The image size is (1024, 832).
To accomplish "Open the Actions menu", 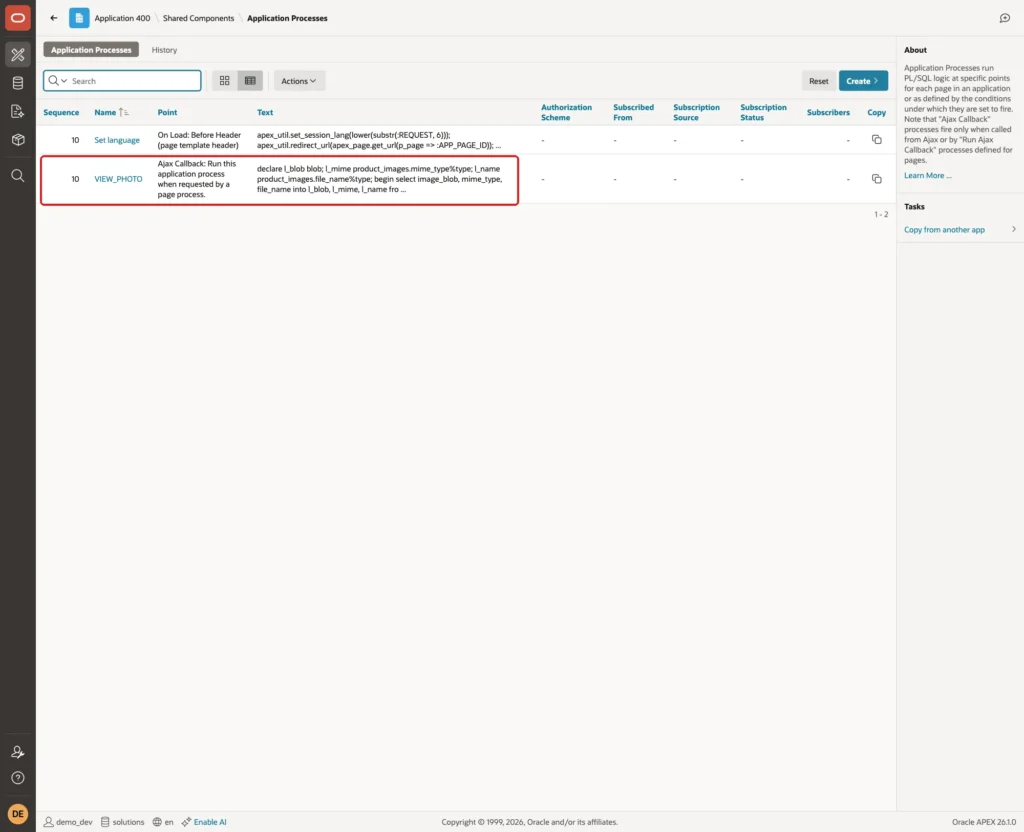I will click(x=299, y=81).
